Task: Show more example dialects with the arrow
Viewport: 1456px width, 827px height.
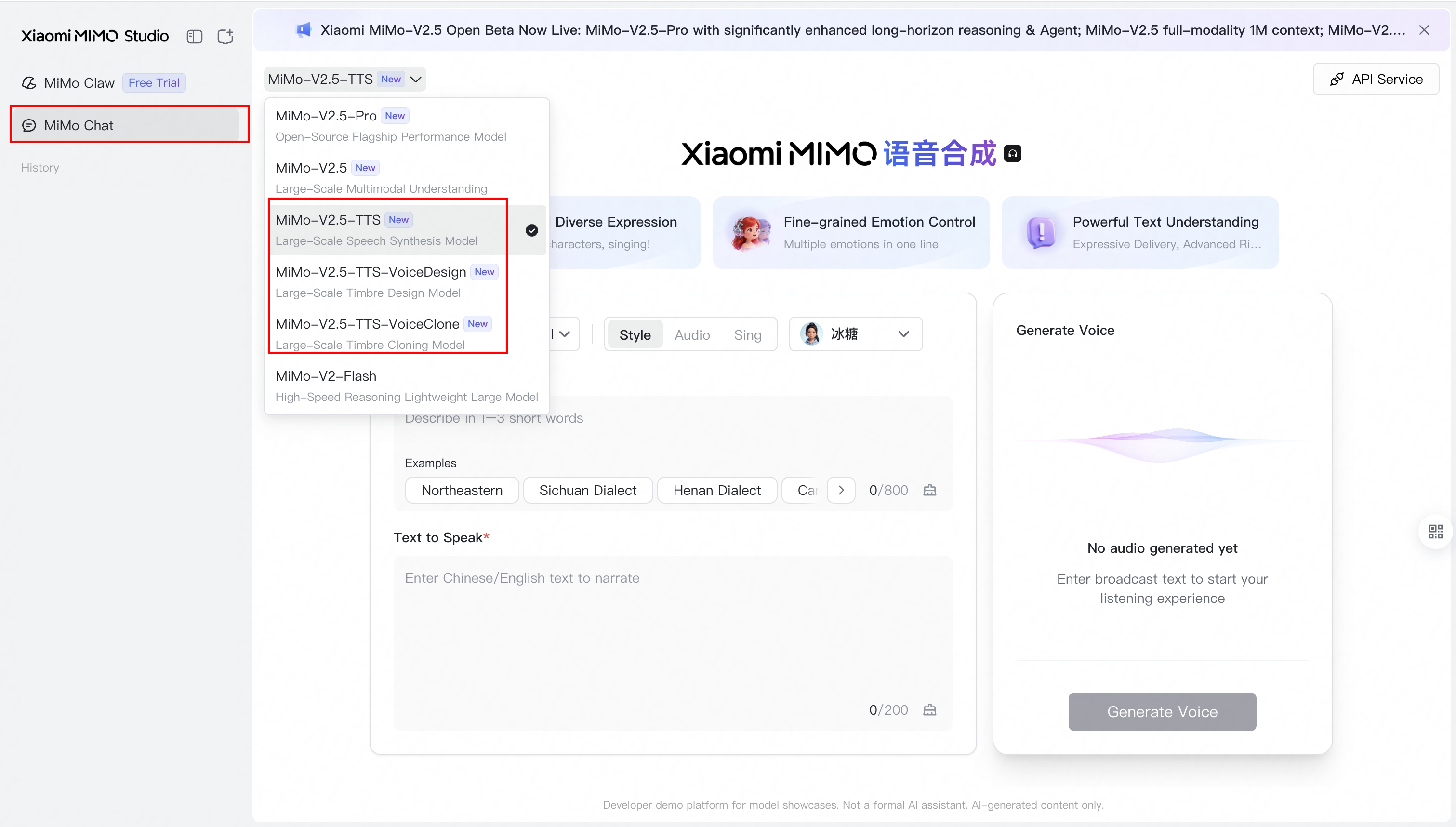Action: coord(841,490)
